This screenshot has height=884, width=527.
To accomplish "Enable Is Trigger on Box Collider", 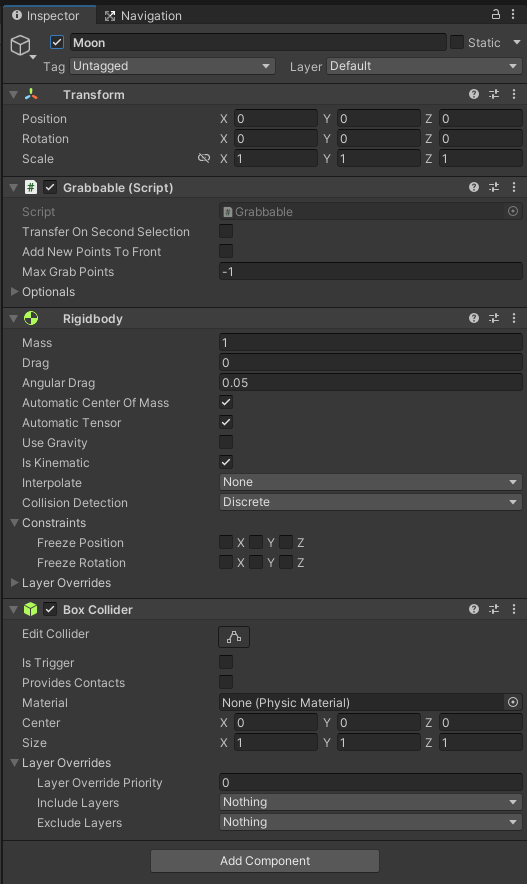I will click(x=226, y=662).
